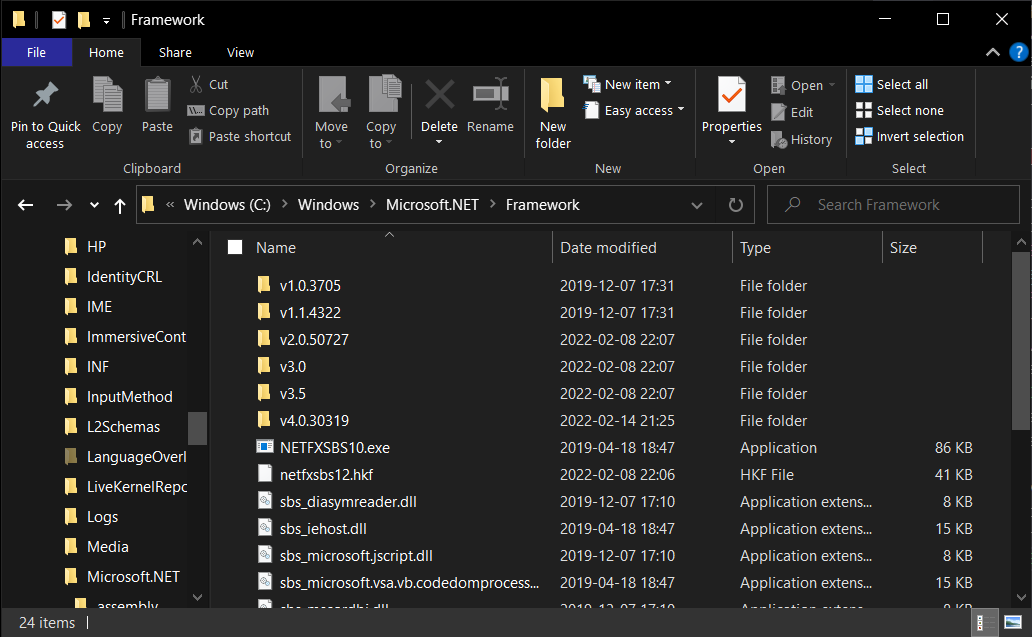Screen dimensions: 1032x637
Task: Expand the address bar history dropdown
Action: [696, 205]
